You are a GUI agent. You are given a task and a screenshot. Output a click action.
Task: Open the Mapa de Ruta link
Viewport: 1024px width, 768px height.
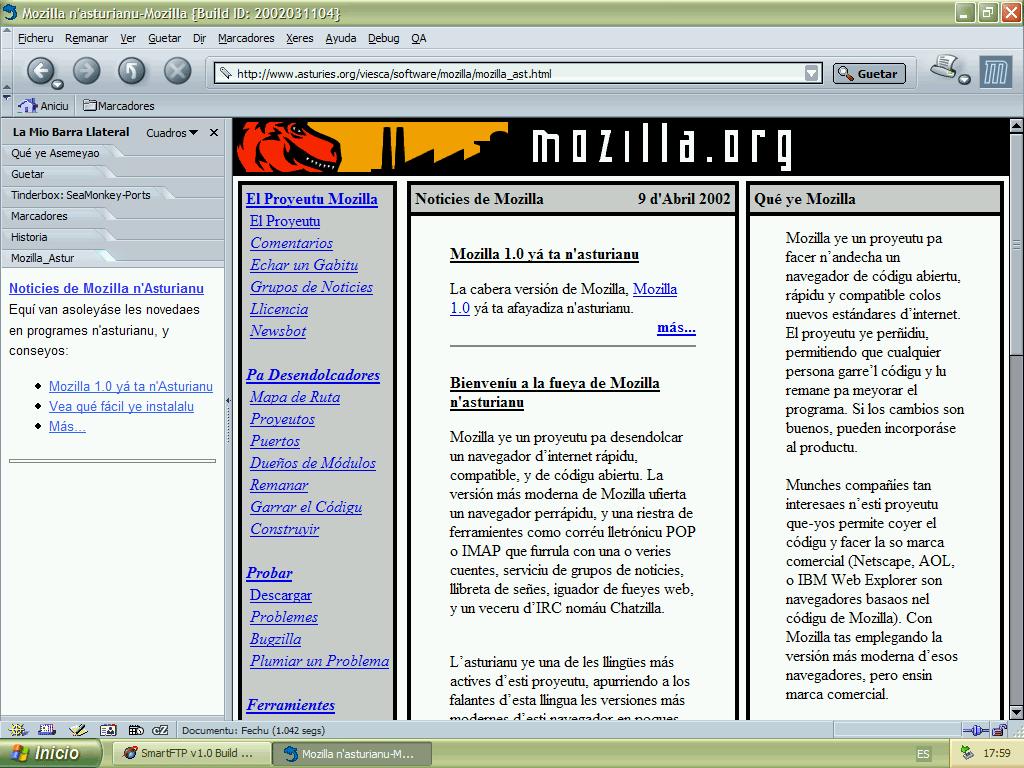295,396
